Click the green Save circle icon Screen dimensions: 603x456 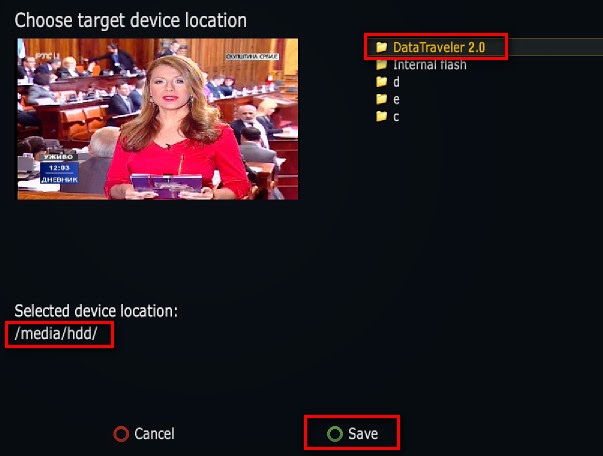click(335, 434)
